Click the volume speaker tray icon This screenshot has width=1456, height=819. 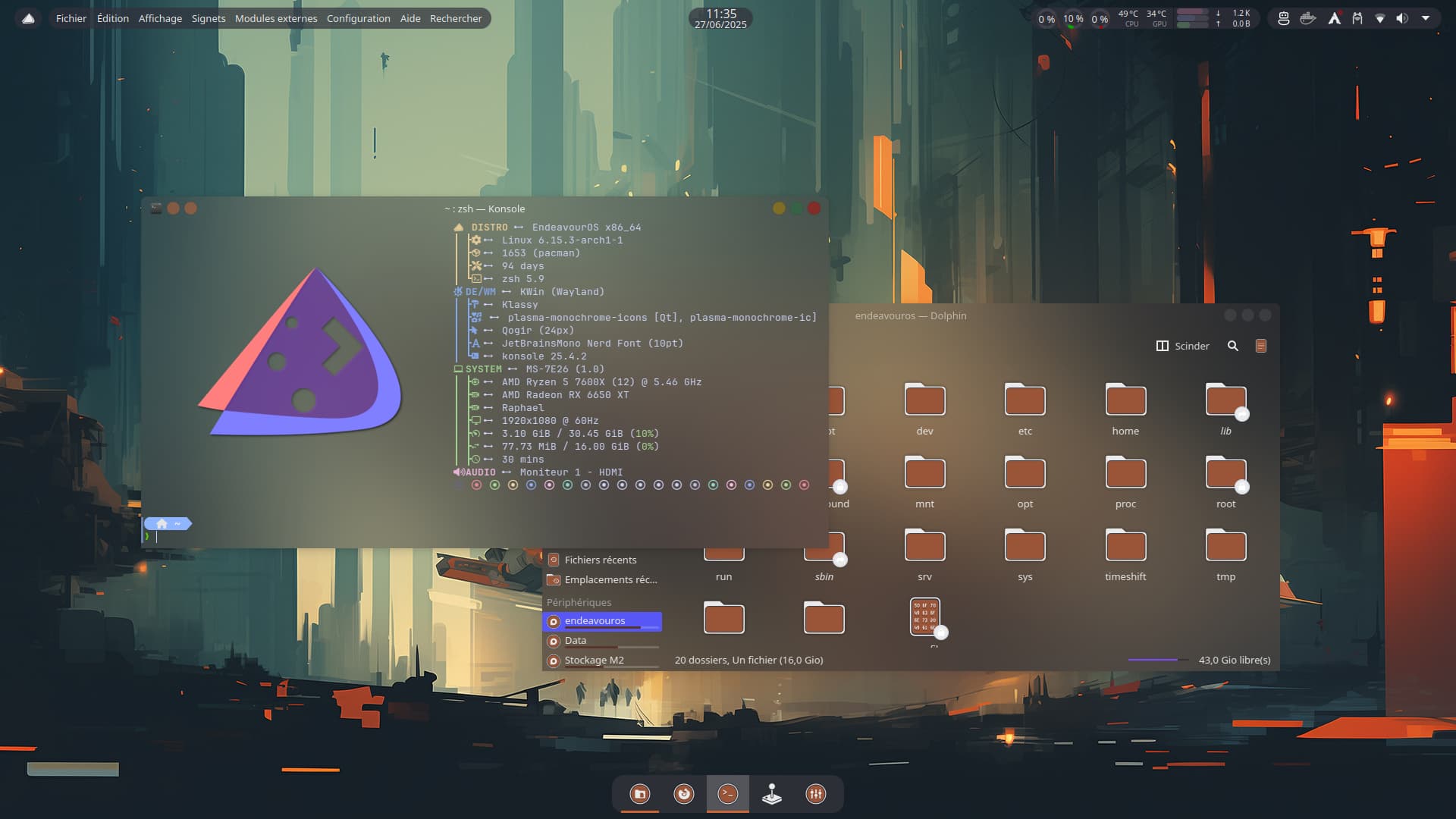(x=1402, y=18)
